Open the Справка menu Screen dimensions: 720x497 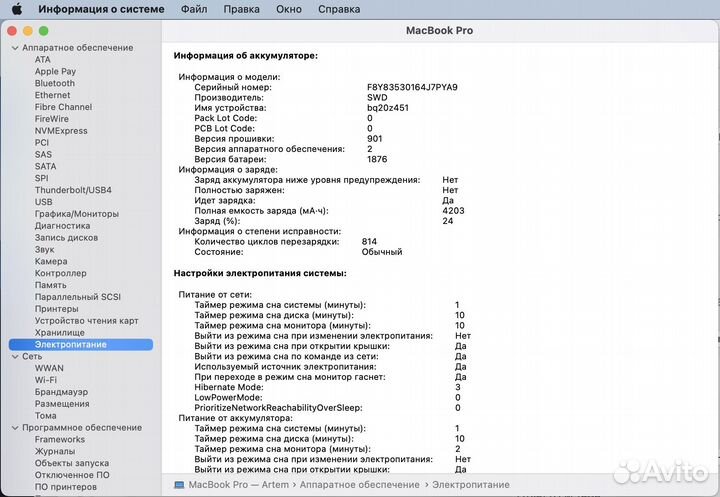(x=339, y=9)
